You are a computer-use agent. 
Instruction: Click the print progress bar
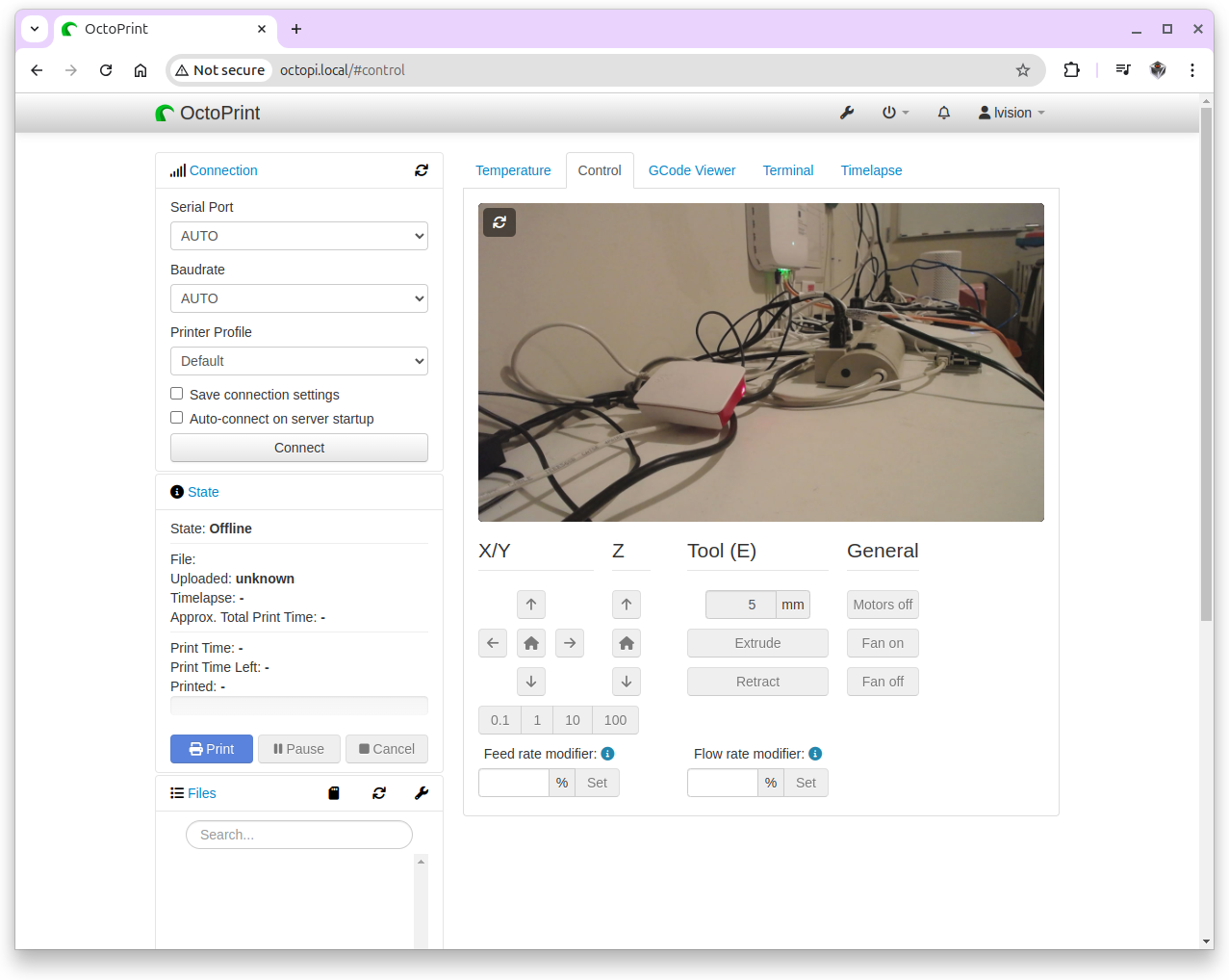pyautogui.click(x=299, y=706)
